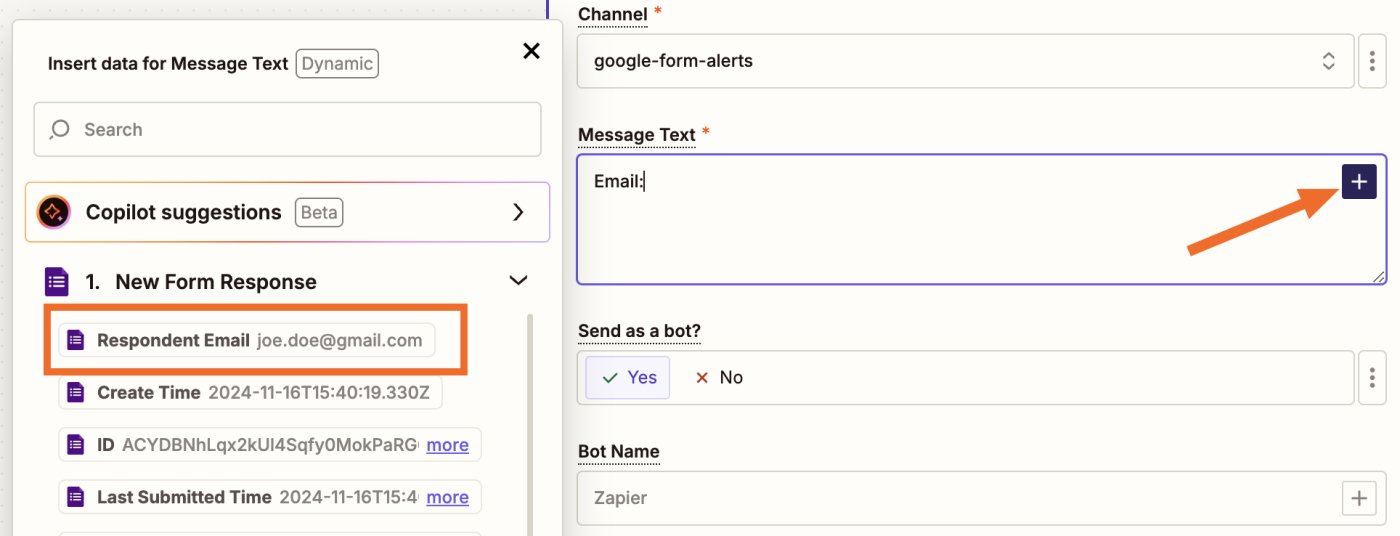
Task: Click the Beta badge next to Copilot
Action: pyautogui.click(x=319, y=212)
